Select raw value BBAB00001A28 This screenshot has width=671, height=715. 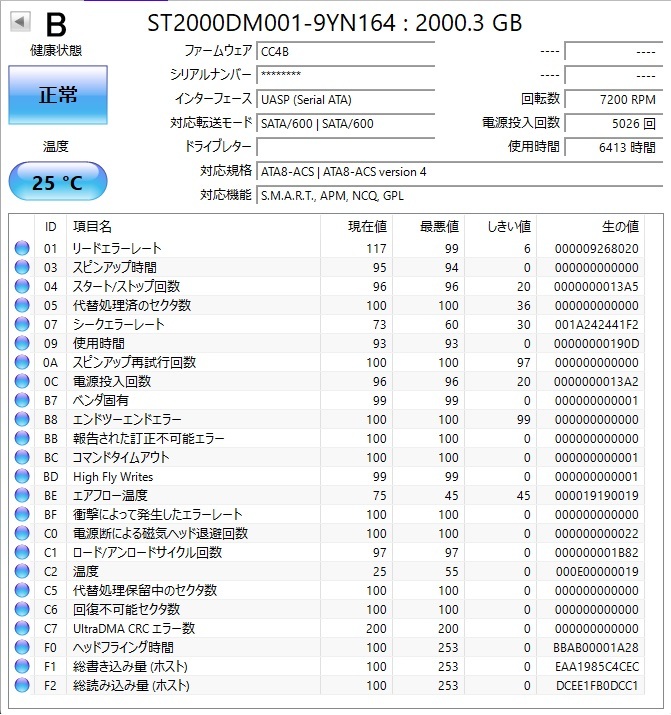596,648
